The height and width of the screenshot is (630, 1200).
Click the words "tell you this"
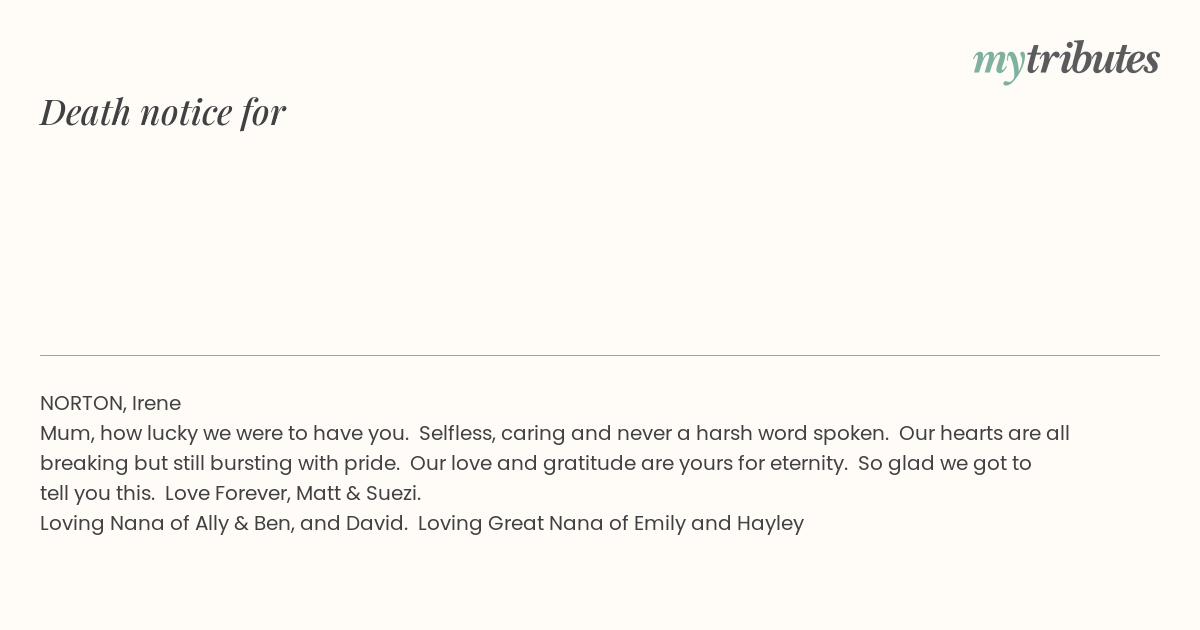[x=97, y=494]
